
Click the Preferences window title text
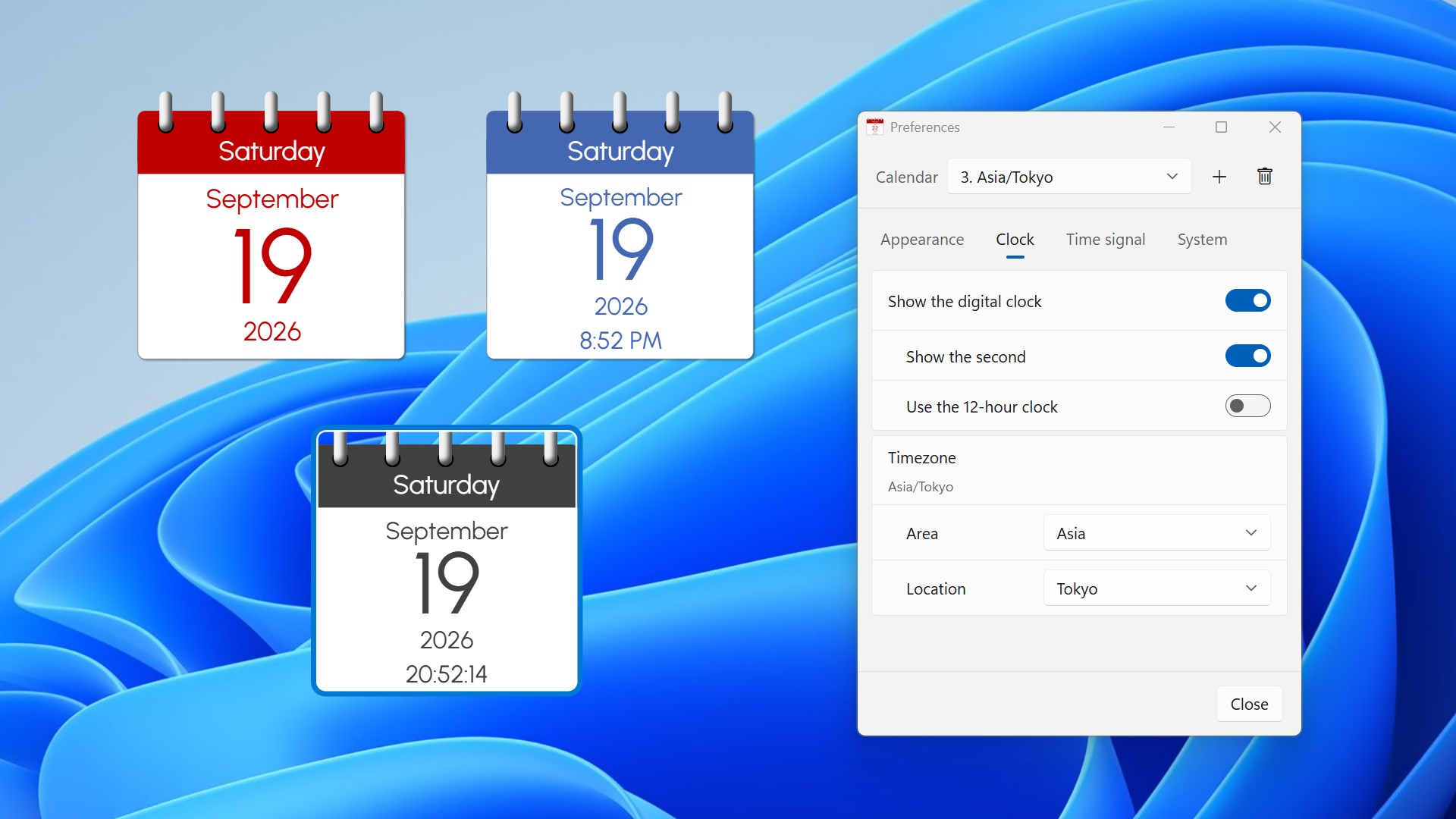click(924, 127)
